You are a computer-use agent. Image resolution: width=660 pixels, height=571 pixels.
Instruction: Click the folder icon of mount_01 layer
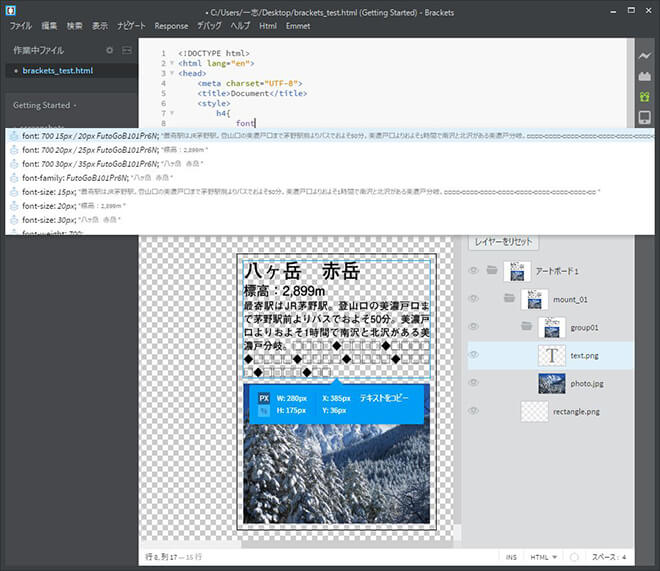509,298
